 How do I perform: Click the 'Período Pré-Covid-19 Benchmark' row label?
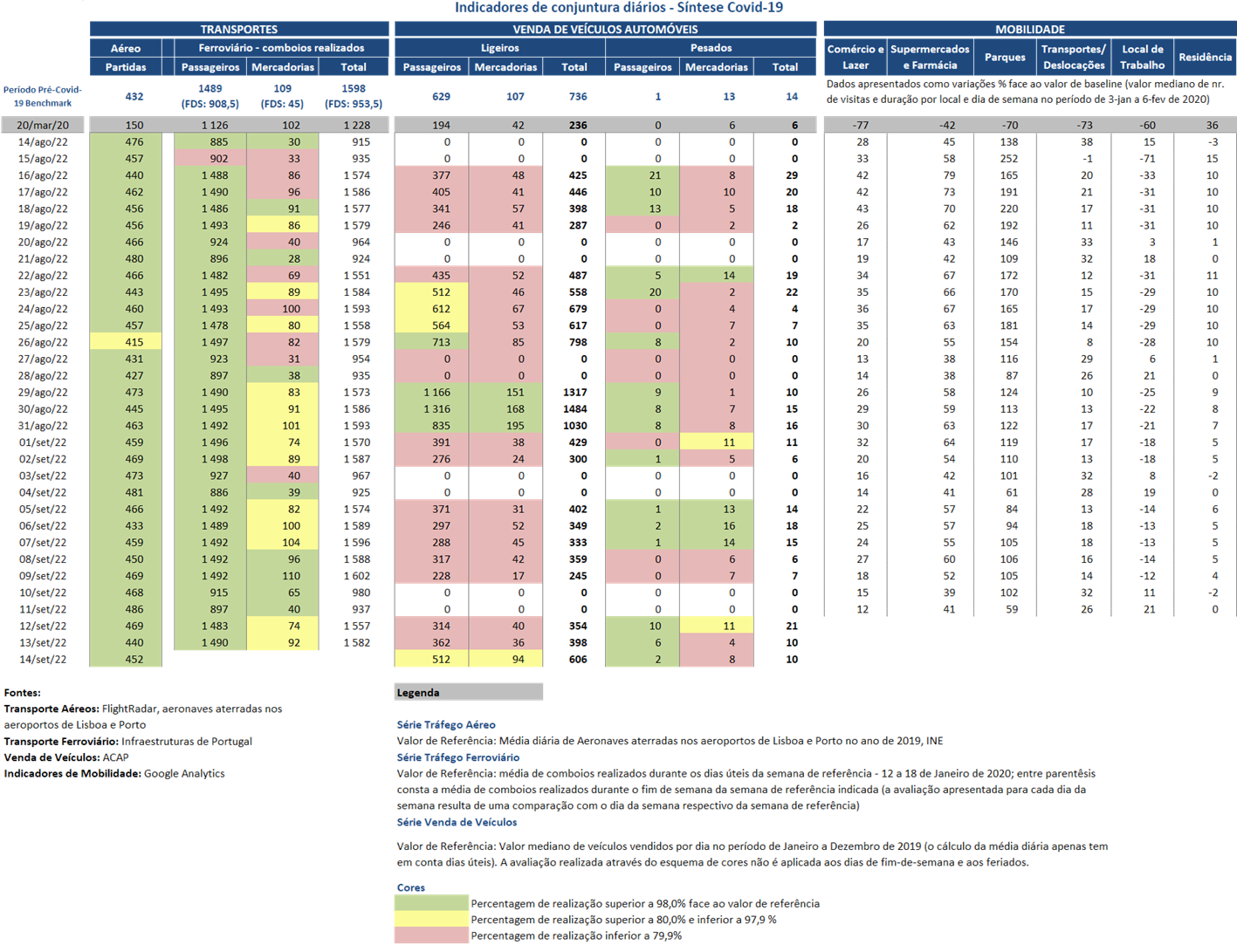click(43, 96)
